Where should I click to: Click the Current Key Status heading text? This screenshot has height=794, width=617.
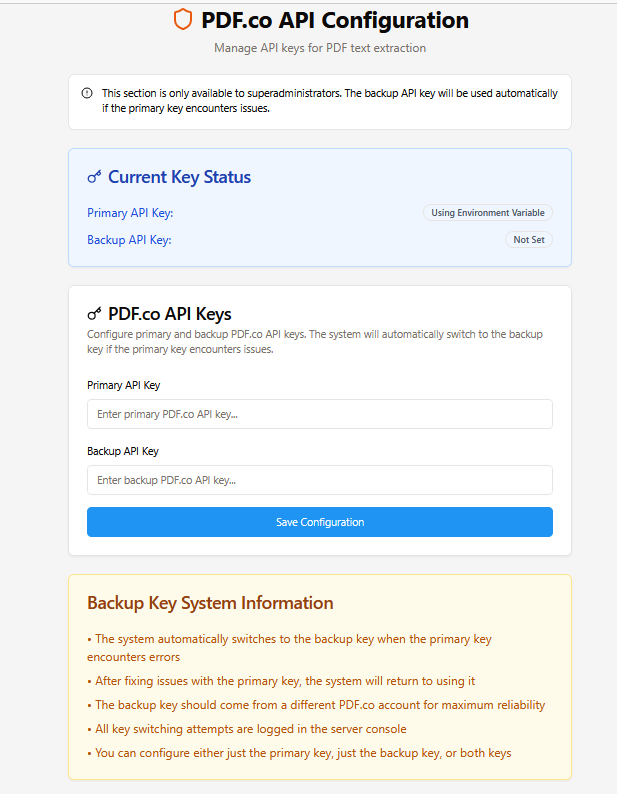[179, 177]
